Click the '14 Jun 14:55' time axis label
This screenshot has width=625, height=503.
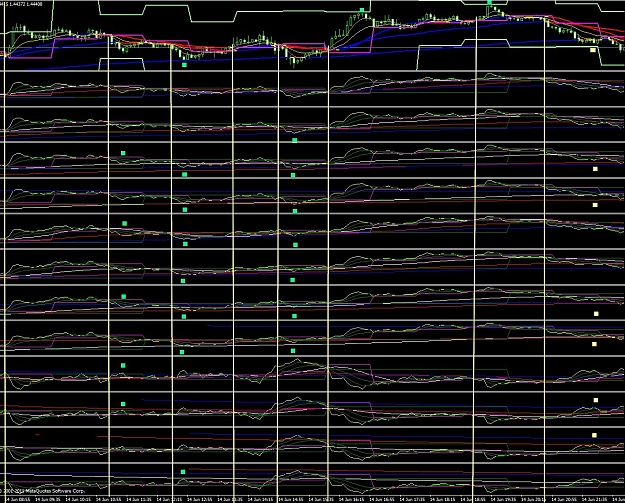pyautogui.click(x=291, y=499)
